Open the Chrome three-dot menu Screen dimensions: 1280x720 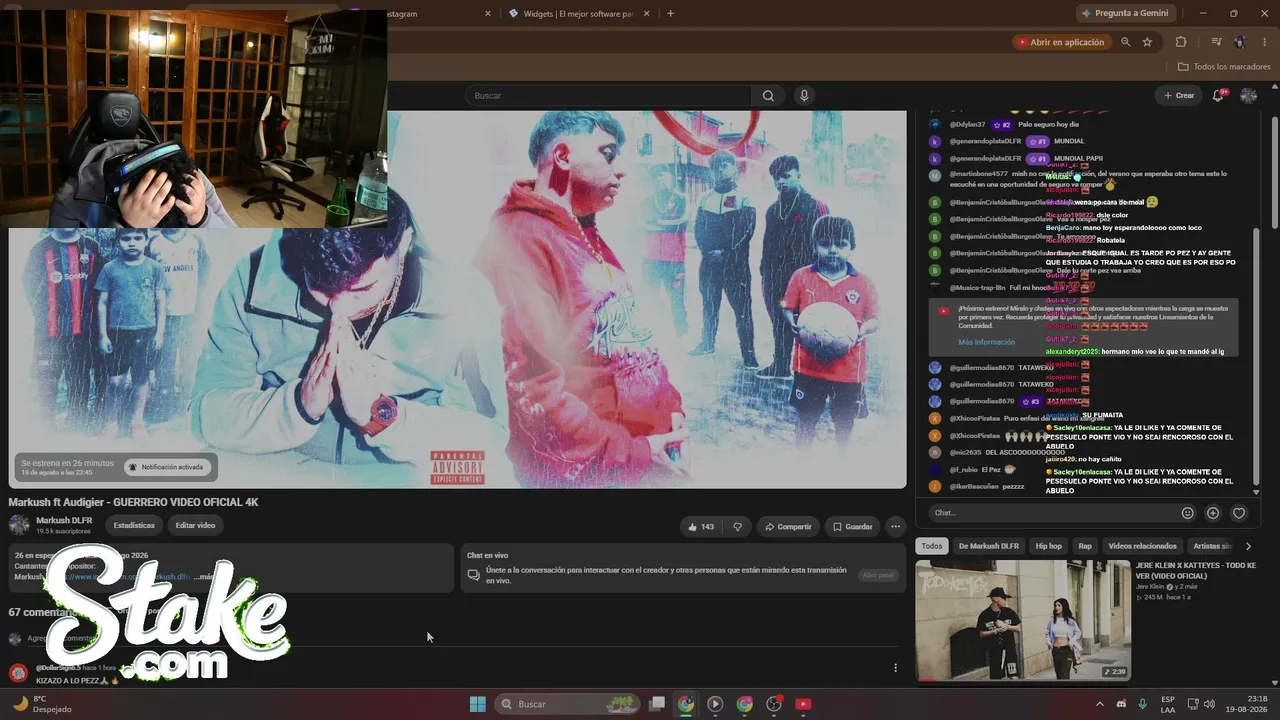1263,42
